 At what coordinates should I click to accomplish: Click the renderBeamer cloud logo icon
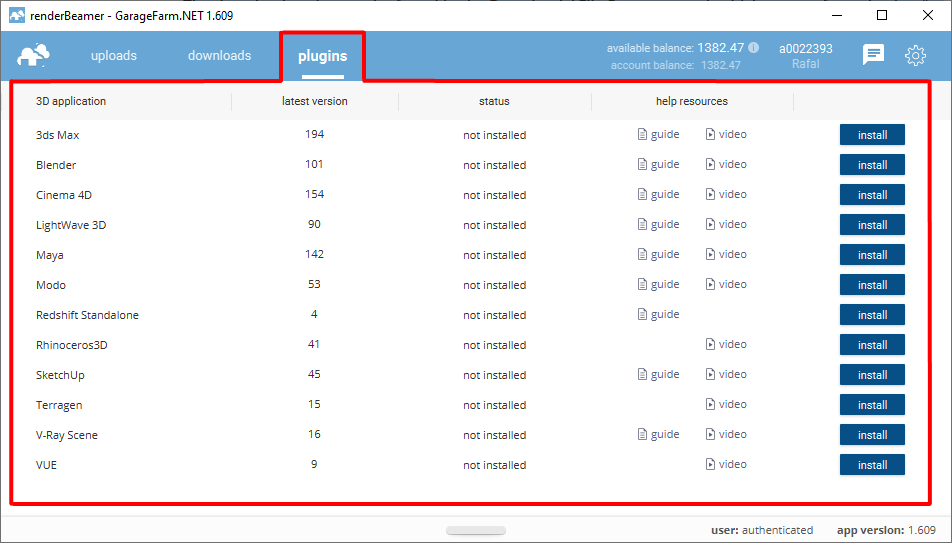pyautogui.click(x=33, y=55)
